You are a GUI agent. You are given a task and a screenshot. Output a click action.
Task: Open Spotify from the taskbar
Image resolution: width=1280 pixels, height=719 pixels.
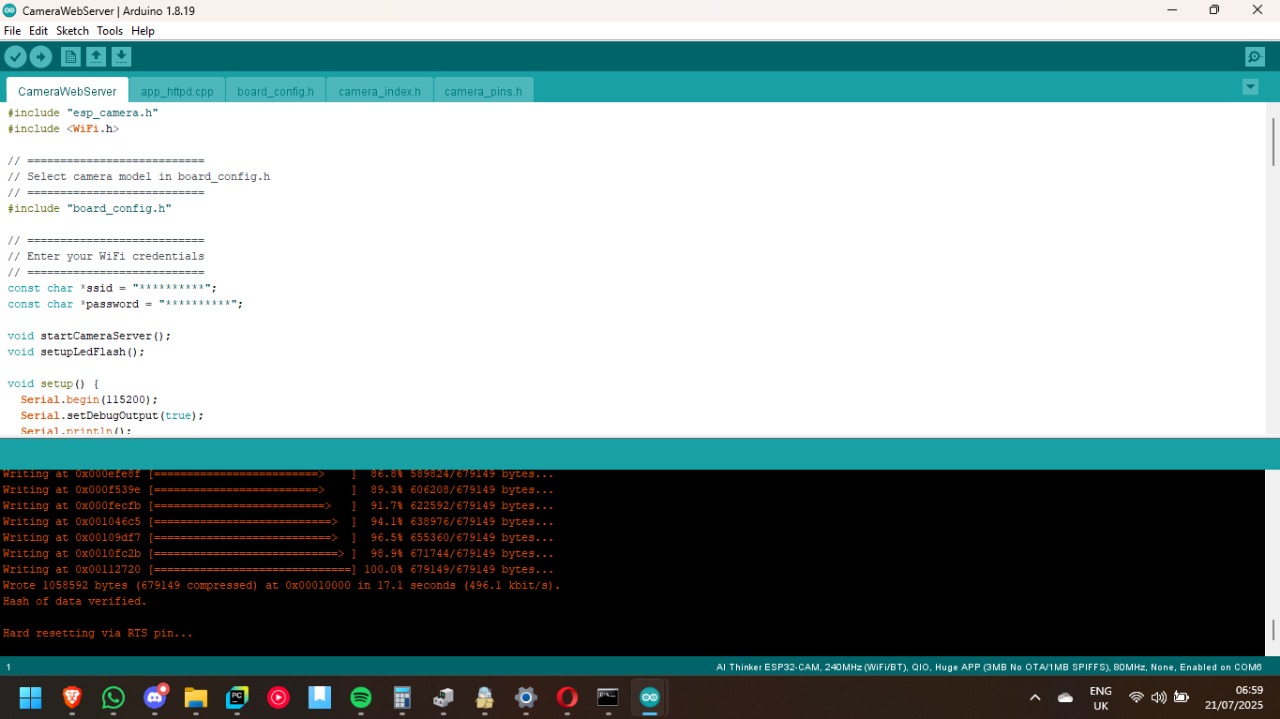coord(361,697)
